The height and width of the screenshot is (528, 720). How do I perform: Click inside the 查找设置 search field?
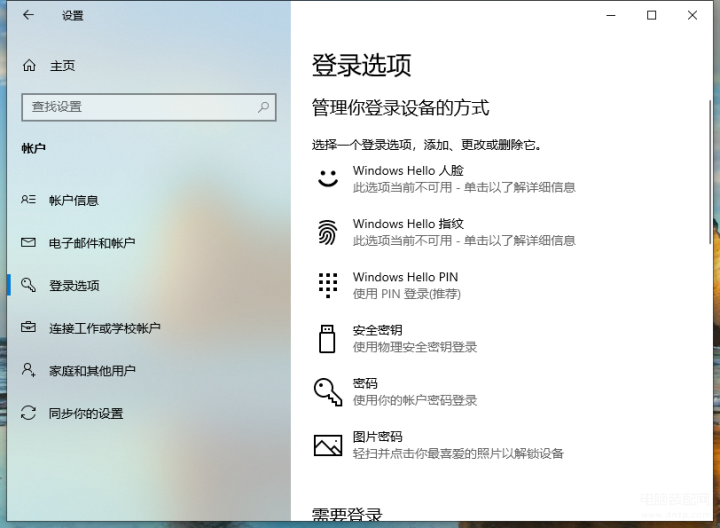click(x=149, y=107)
